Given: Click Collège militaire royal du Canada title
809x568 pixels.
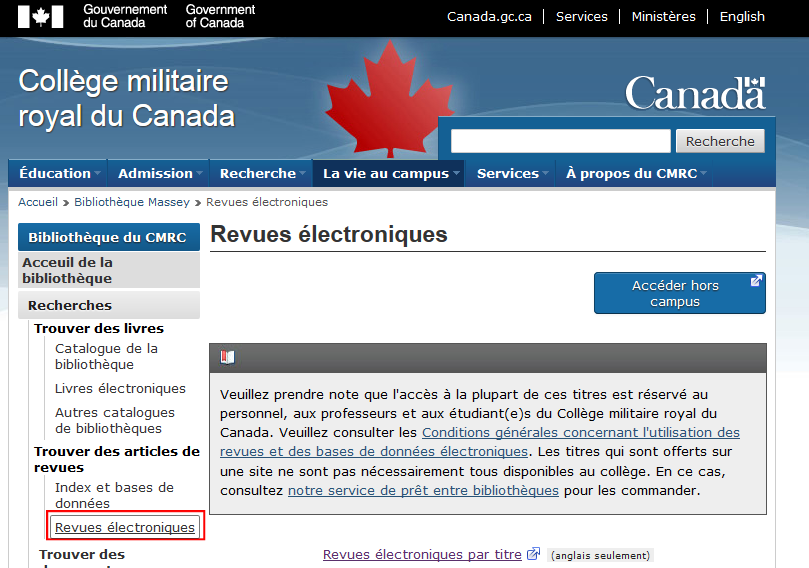Looking at the screenshot, I should point(126,98).
